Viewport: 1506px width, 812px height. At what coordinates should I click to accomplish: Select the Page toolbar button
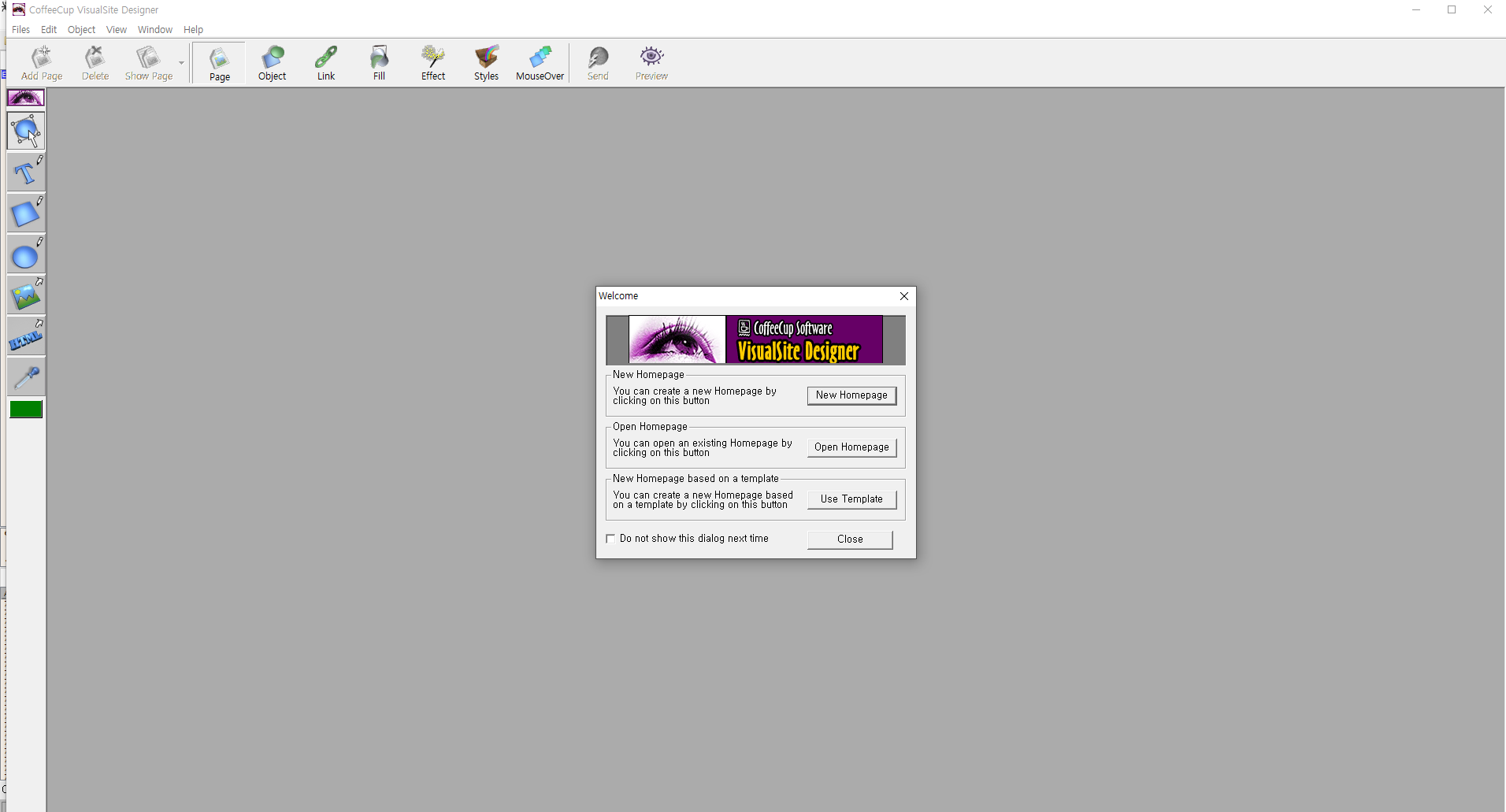pyautogui.click(x=220, y=63)
